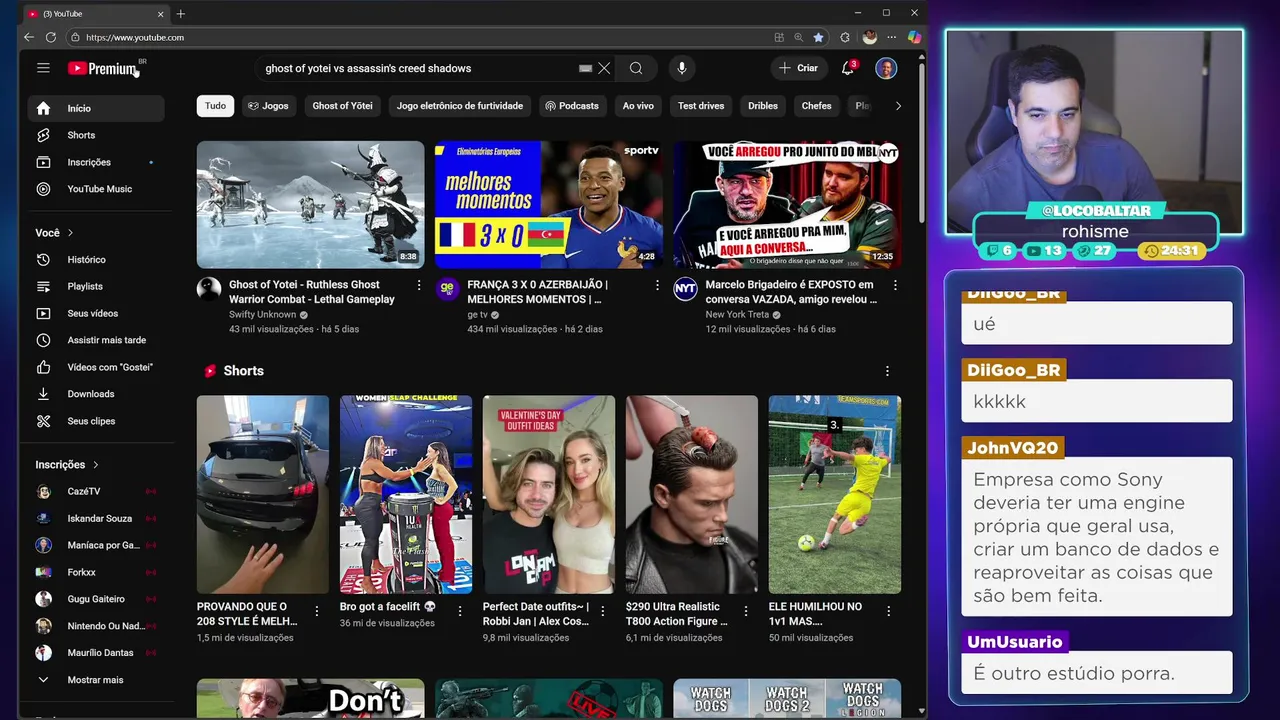Click the Criar button

(798, 68)
